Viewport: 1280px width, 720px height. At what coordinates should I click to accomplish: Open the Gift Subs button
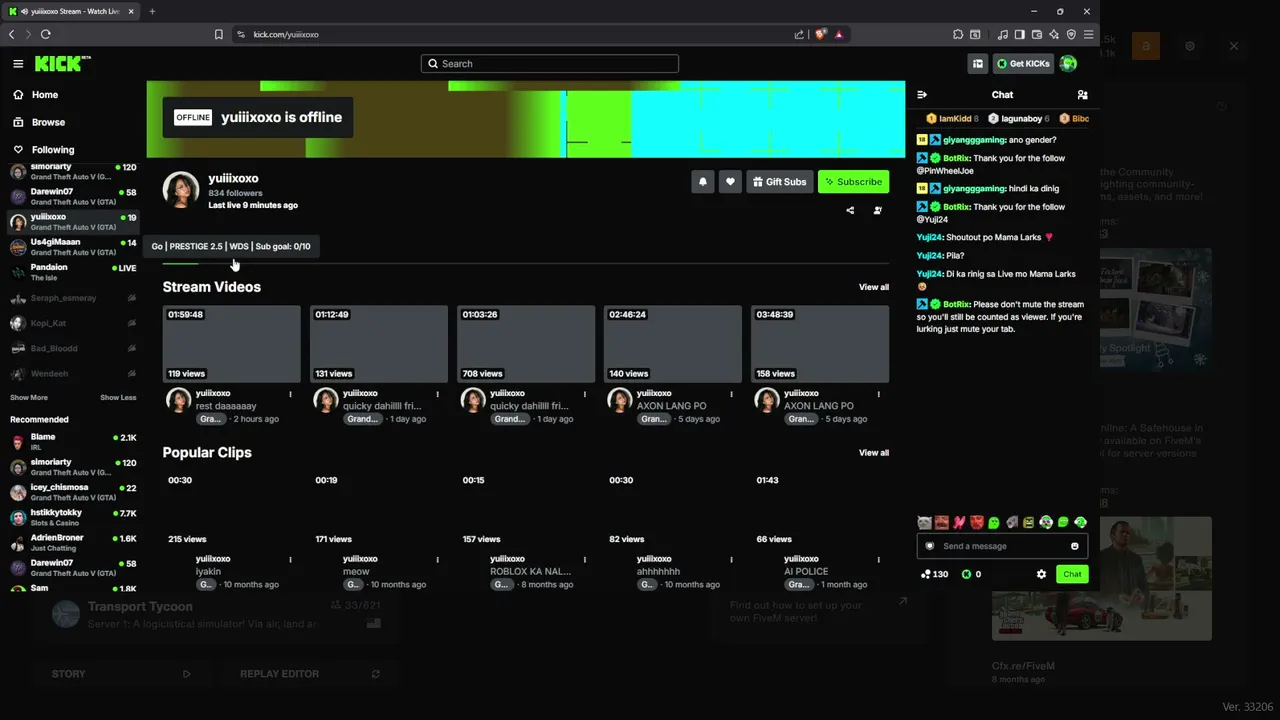pos(779,182)
